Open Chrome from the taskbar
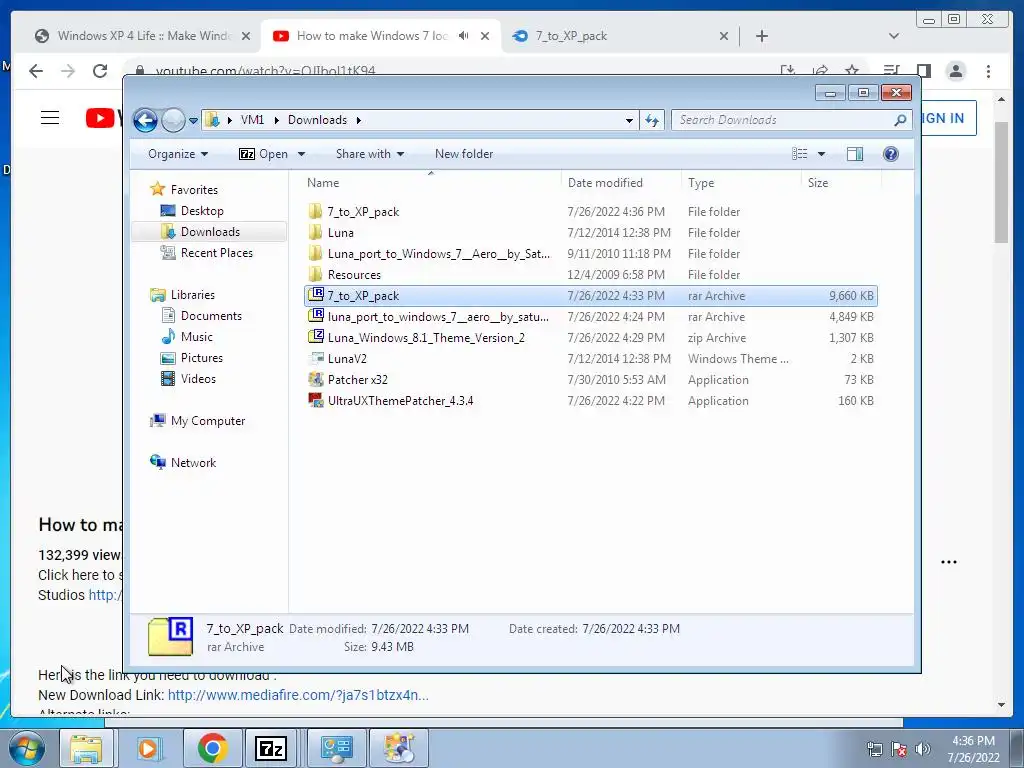The height and width of the screenshot is (768, 1024). (213, 748)
